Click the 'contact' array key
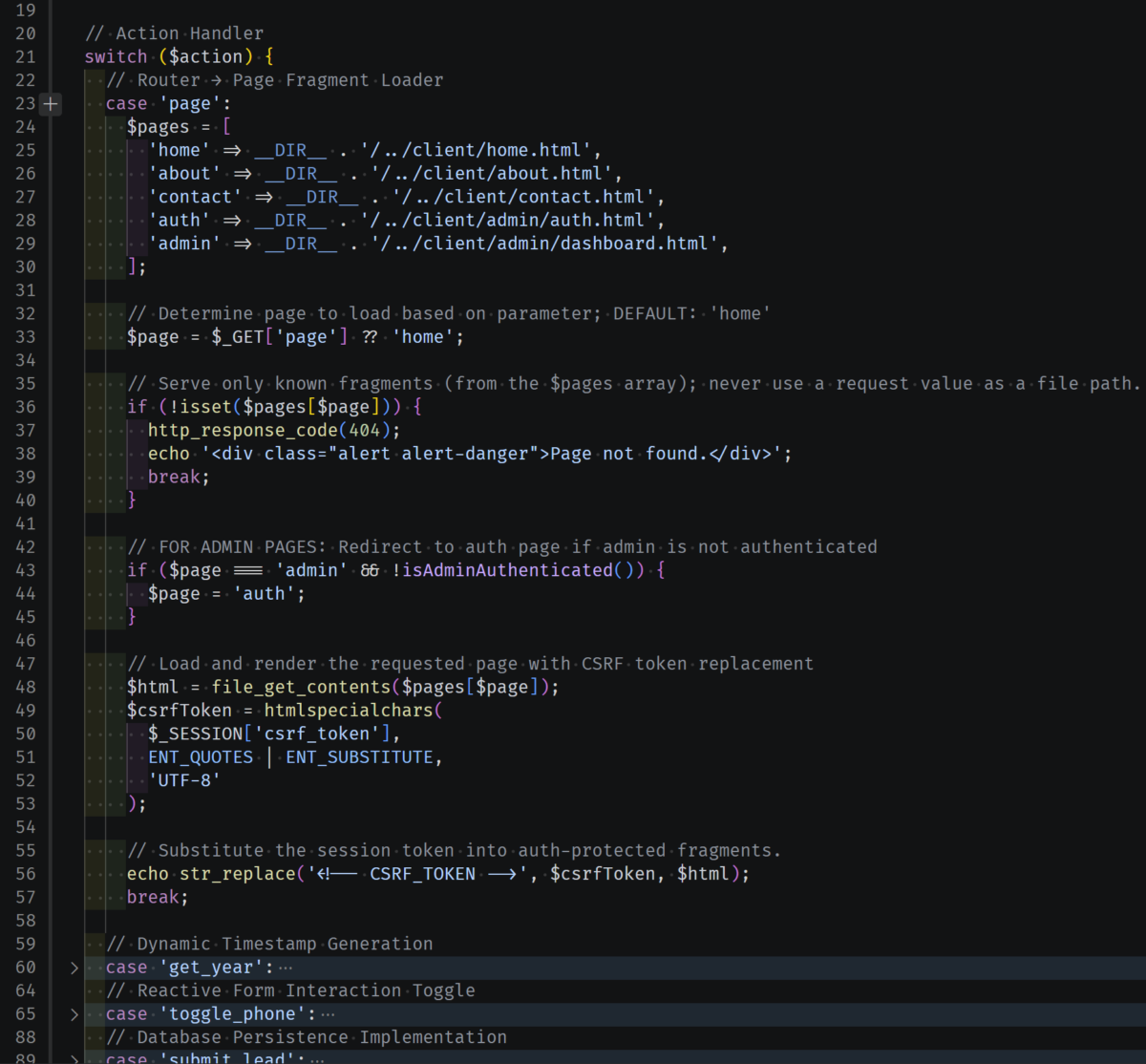The height and width of the screenshot is (1064, 1146). pos(195,197)
